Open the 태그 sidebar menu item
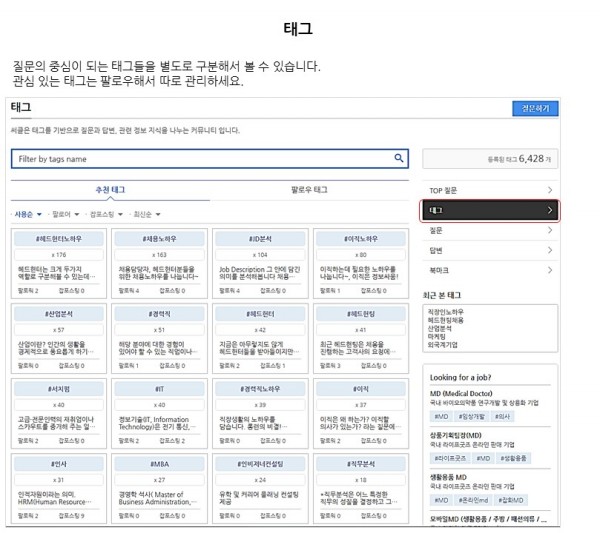 (x=490, y=210)
